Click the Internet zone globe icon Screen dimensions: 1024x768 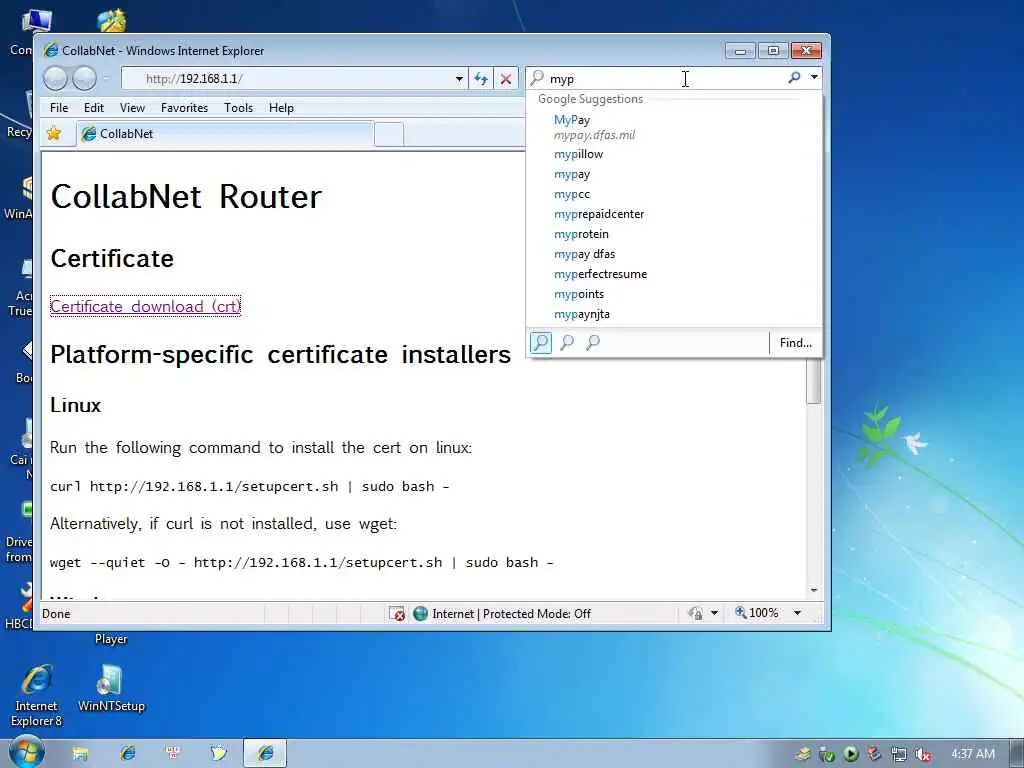(421, 613)
